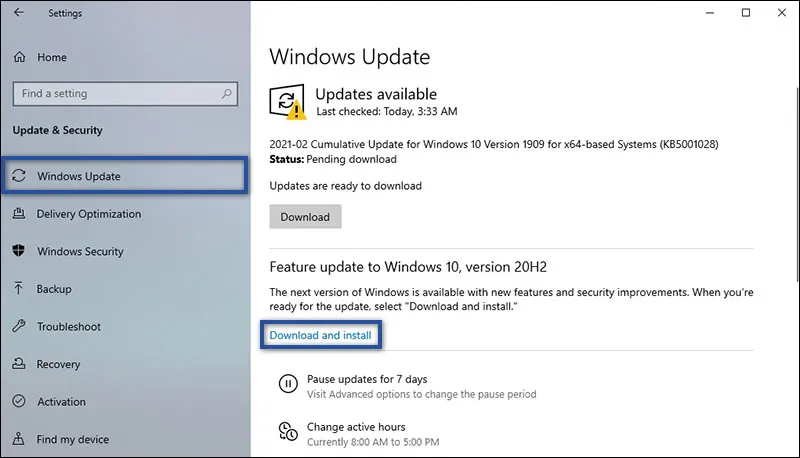The image size is (800, 458).
Task: Close the Settings window
Action: pos(782,13)
